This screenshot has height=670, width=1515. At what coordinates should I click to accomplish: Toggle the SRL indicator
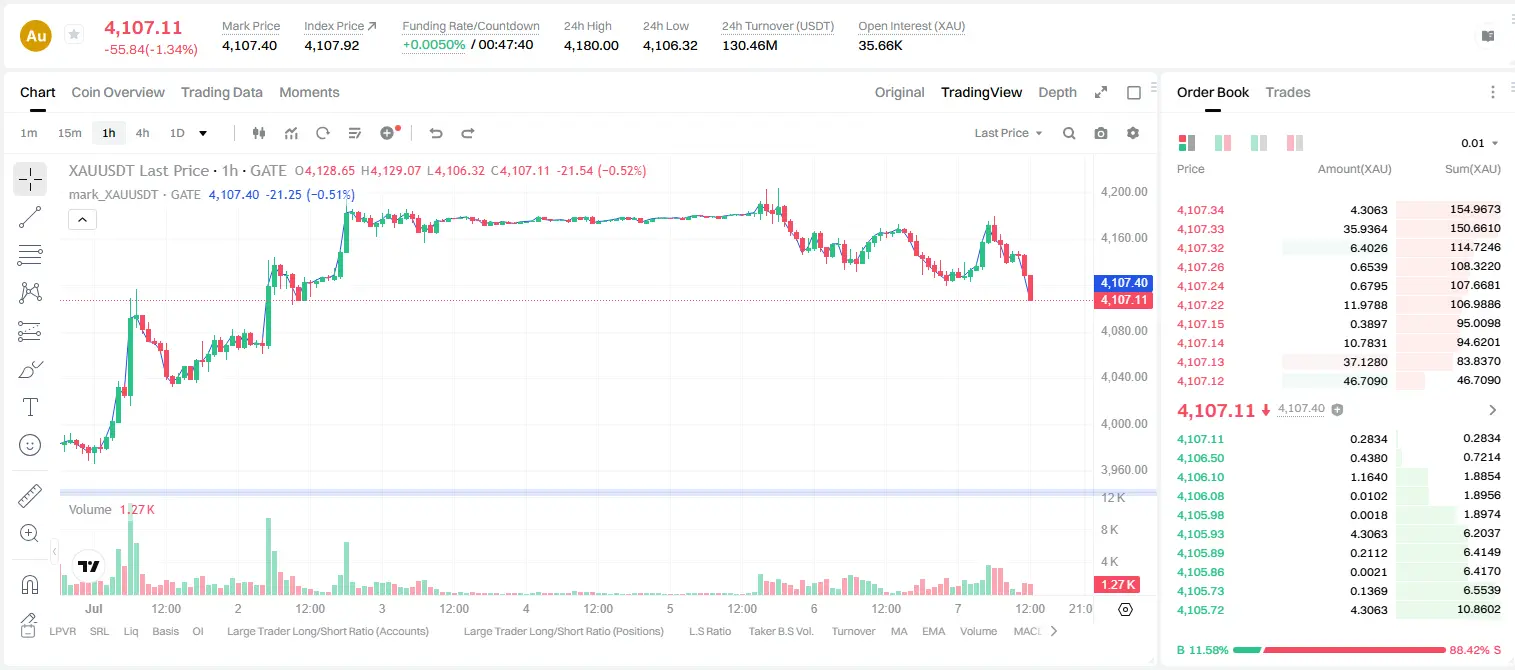(99, 631)
